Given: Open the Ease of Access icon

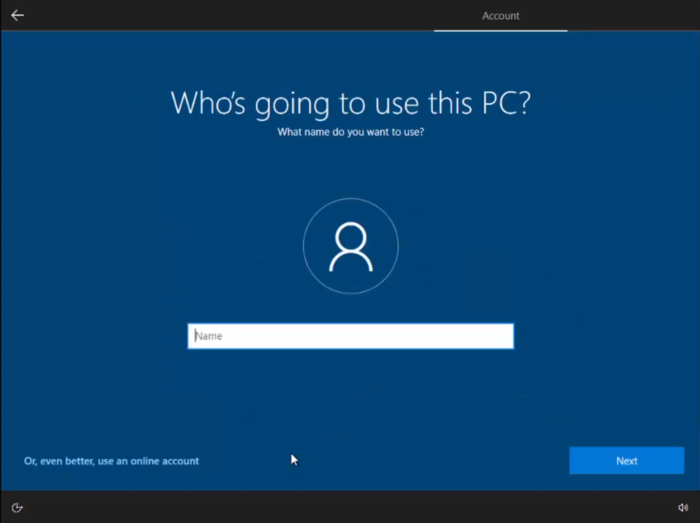Looking at the screenshot, I should [x=17, y=507].
